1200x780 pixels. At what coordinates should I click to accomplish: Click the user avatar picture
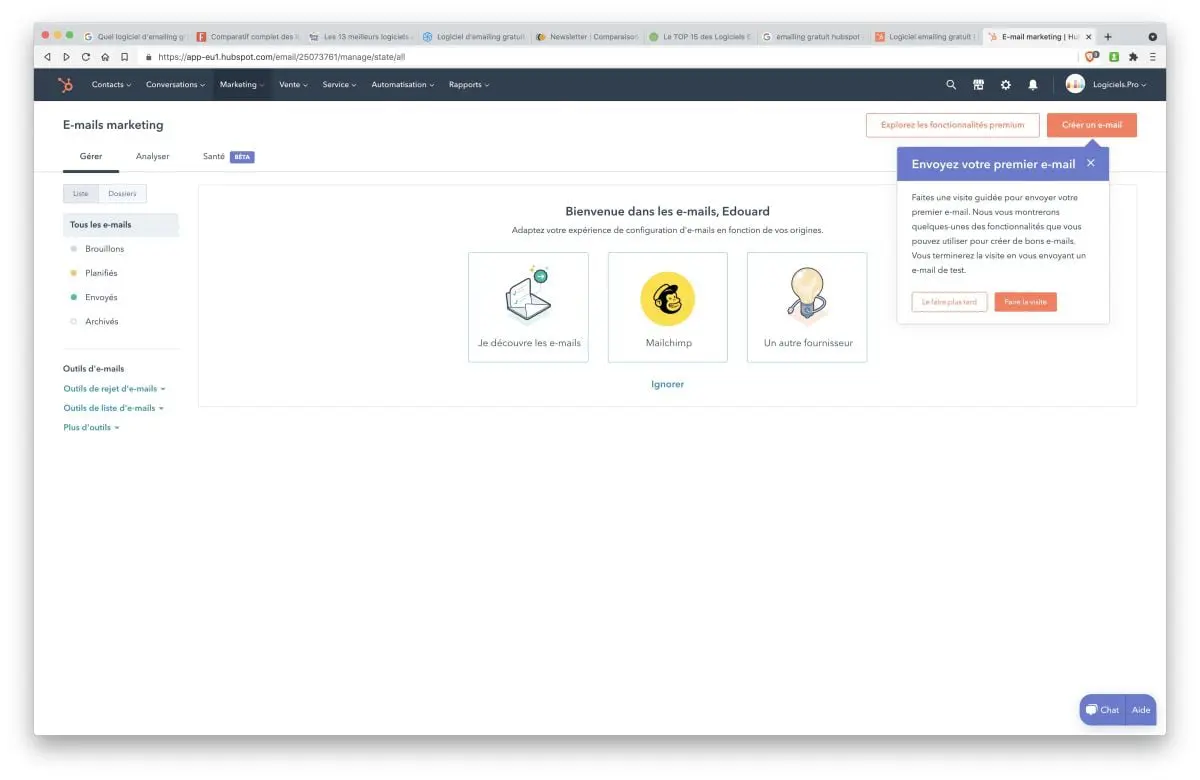point(1075,84)
